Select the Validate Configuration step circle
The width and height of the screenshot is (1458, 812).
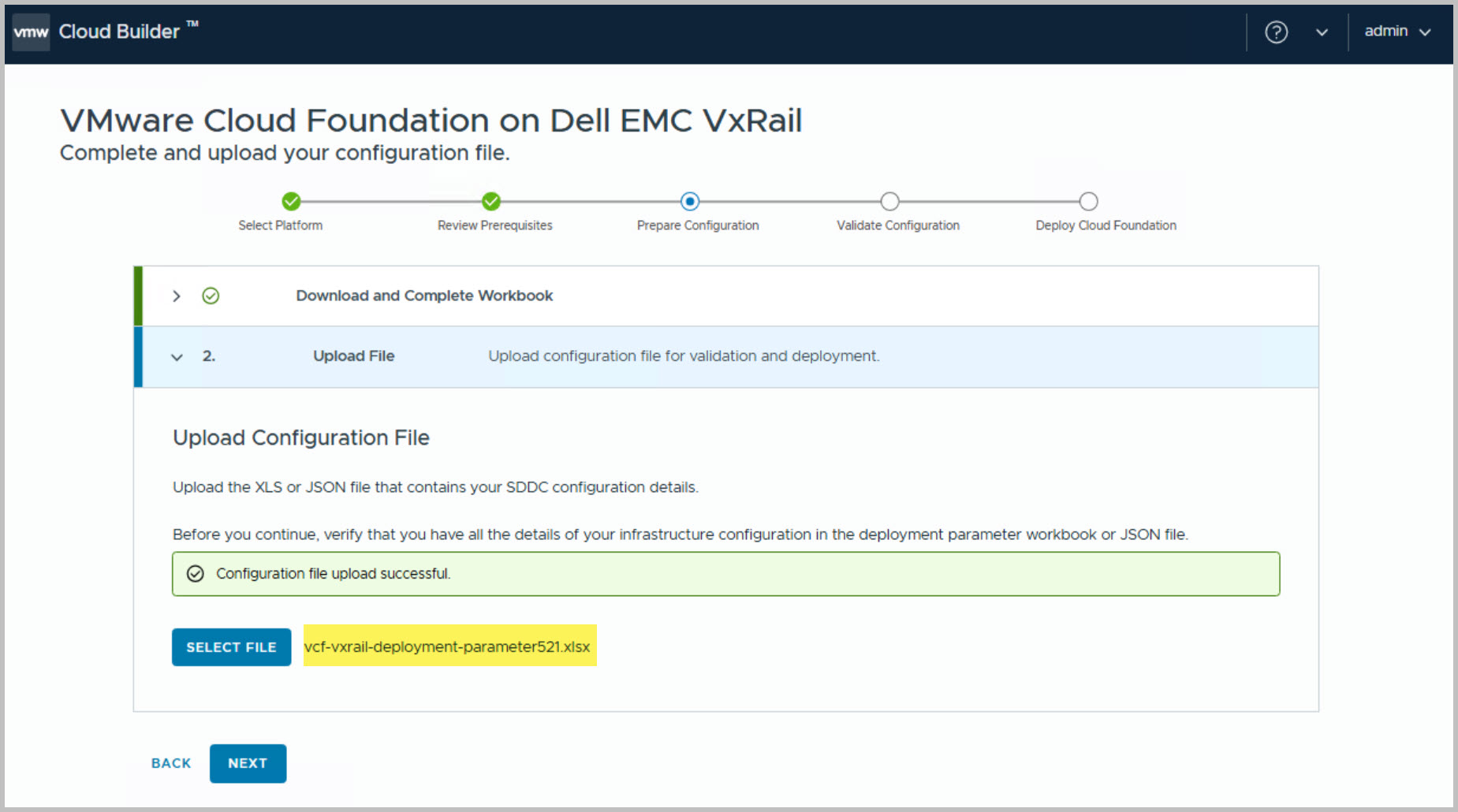click(x=889, y=202)
